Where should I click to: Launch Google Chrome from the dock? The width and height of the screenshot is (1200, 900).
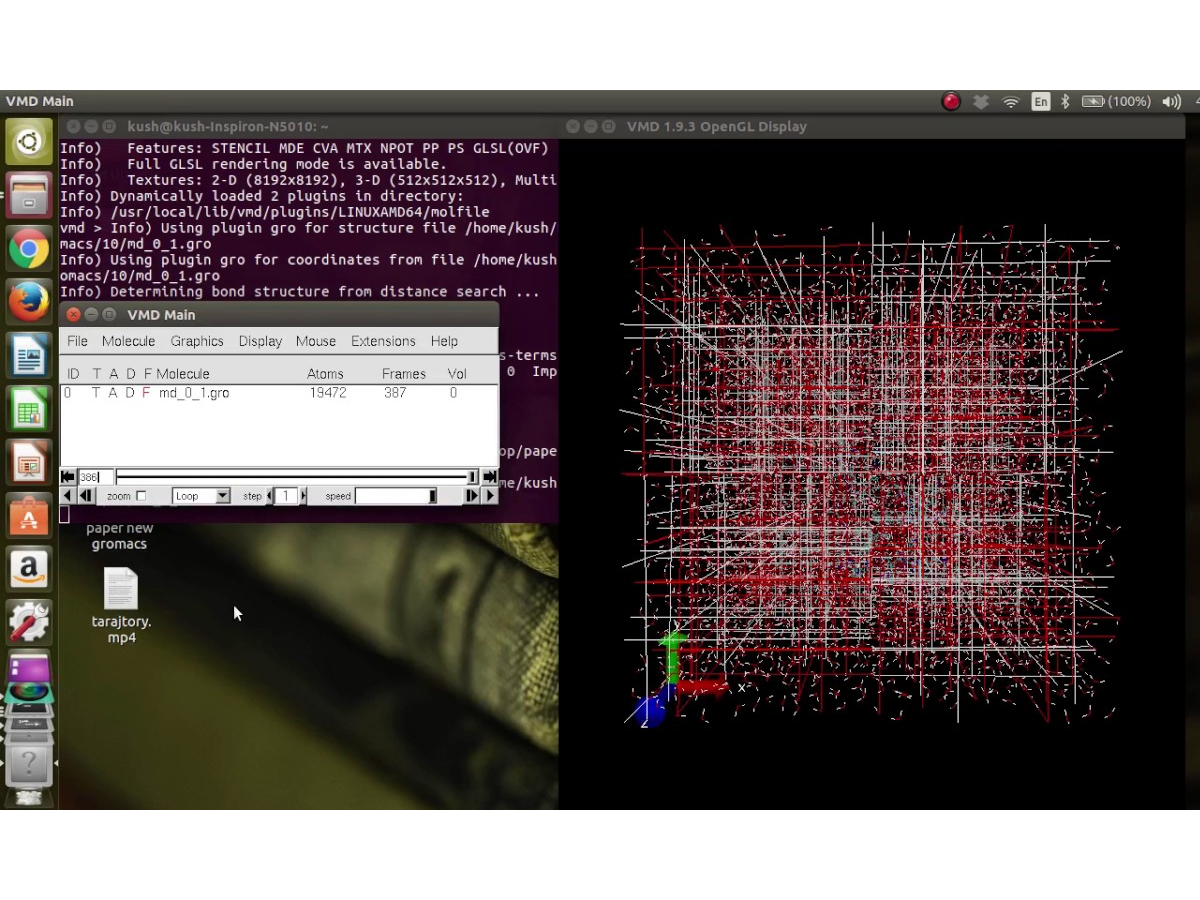(x=29, y=249)
